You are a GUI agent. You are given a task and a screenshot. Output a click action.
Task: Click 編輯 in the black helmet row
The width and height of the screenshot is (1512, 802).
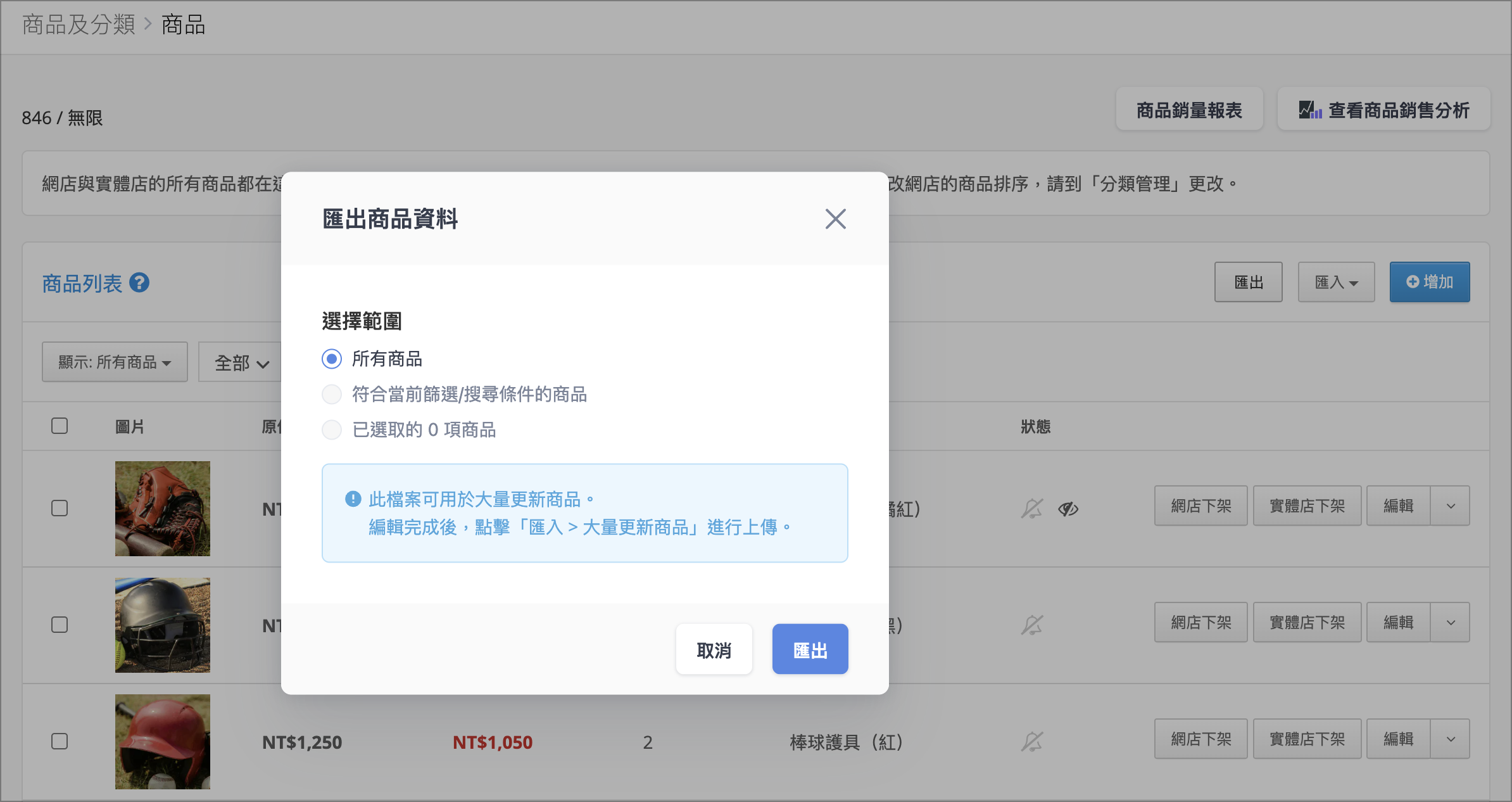tap(1398, 622)
